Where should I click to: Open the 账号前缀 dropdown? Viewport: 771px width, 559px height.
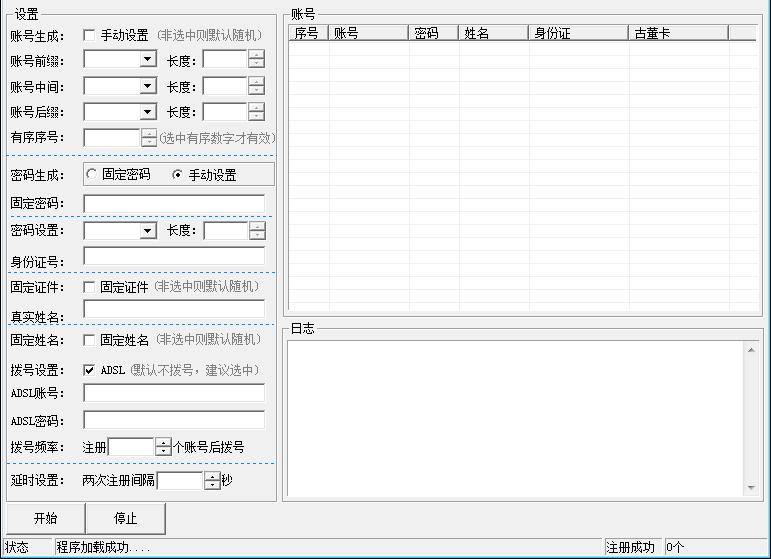point(148,60)
